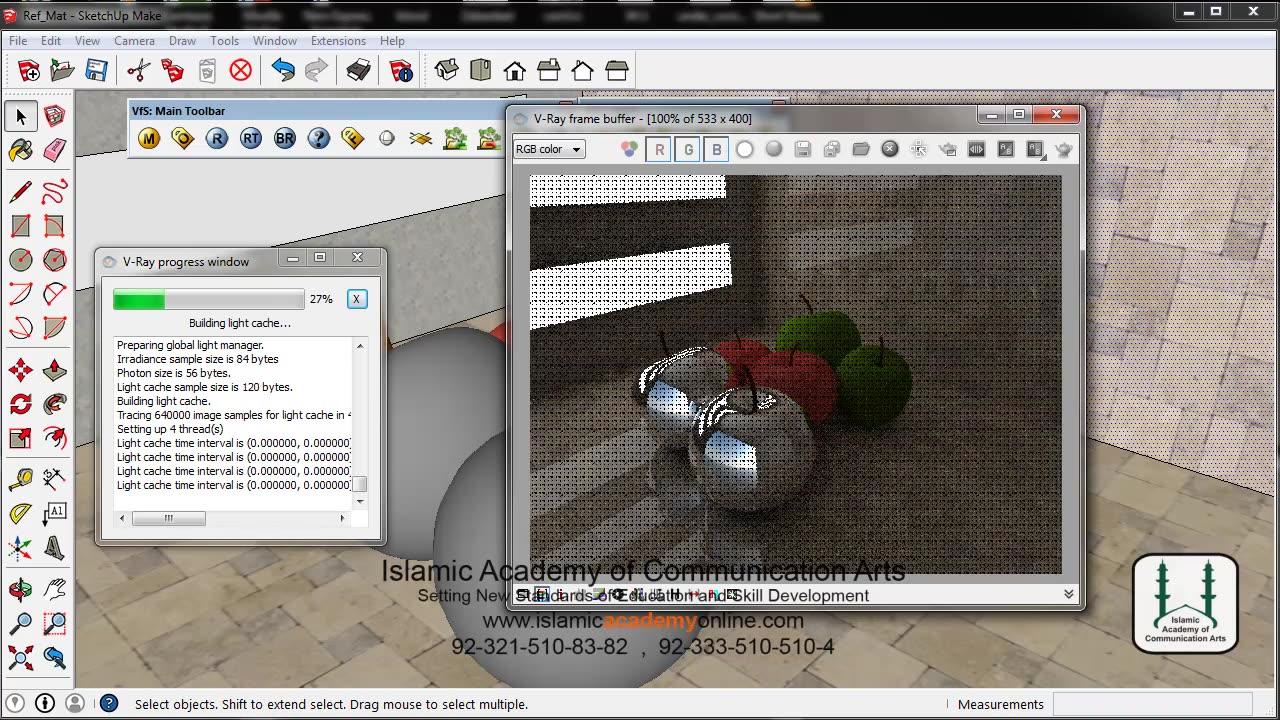This screenshot has width=1280, height=720.
Task: Switch to Front view house icon
Action: click(515, 70)
